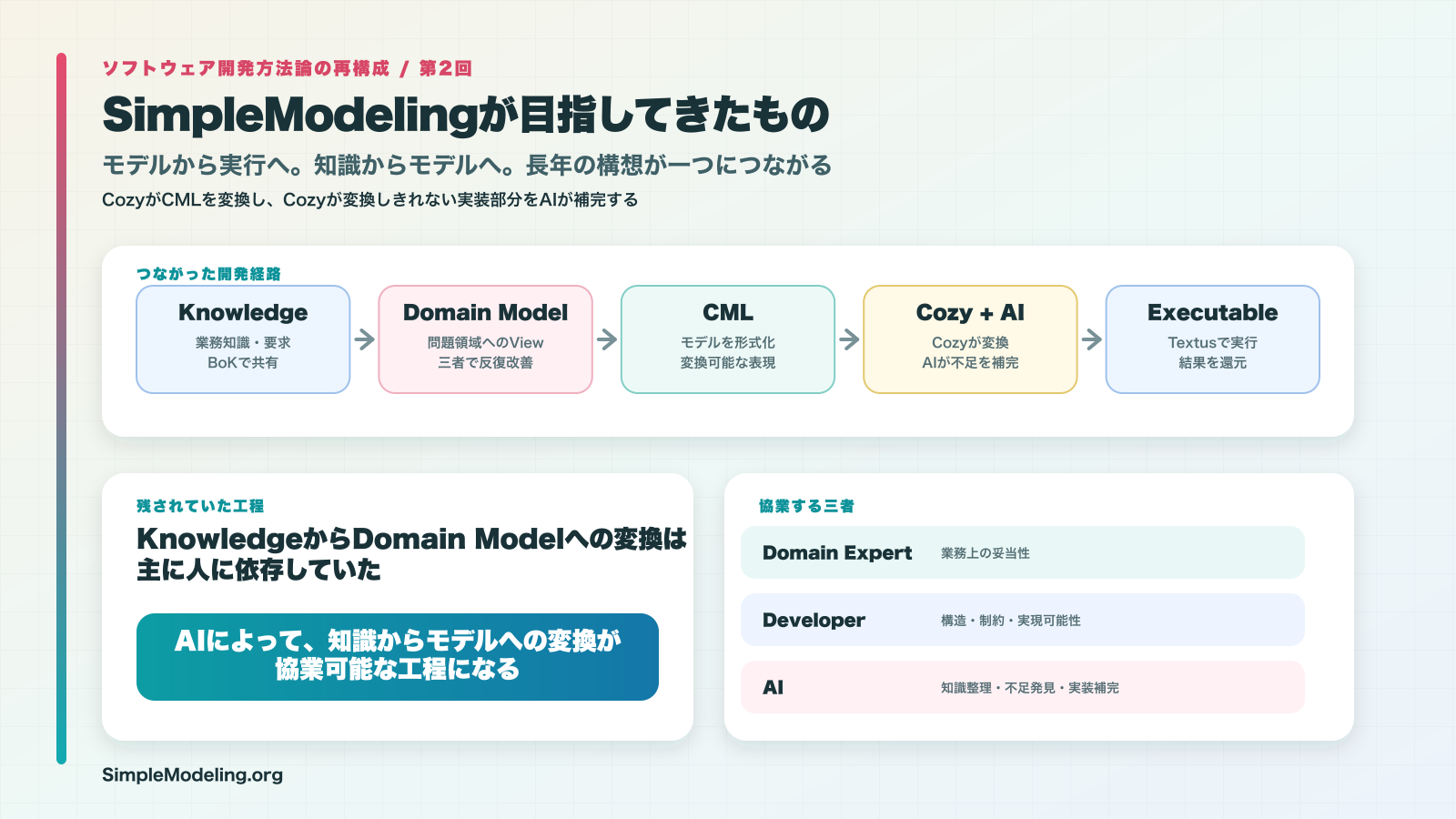The width and height of the screenshot is (1456, 819).
Task: Select the CML card
Action: tap(728, 339)
